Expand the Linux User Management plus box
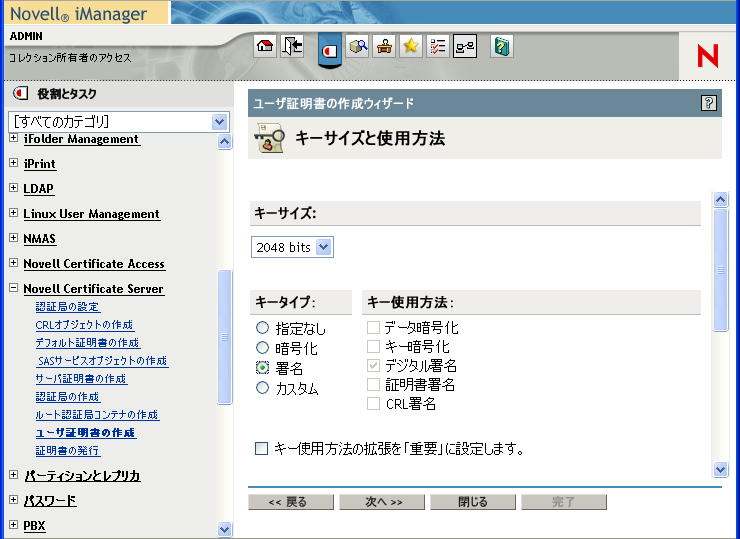740x539 pixels. coord(14,213)
